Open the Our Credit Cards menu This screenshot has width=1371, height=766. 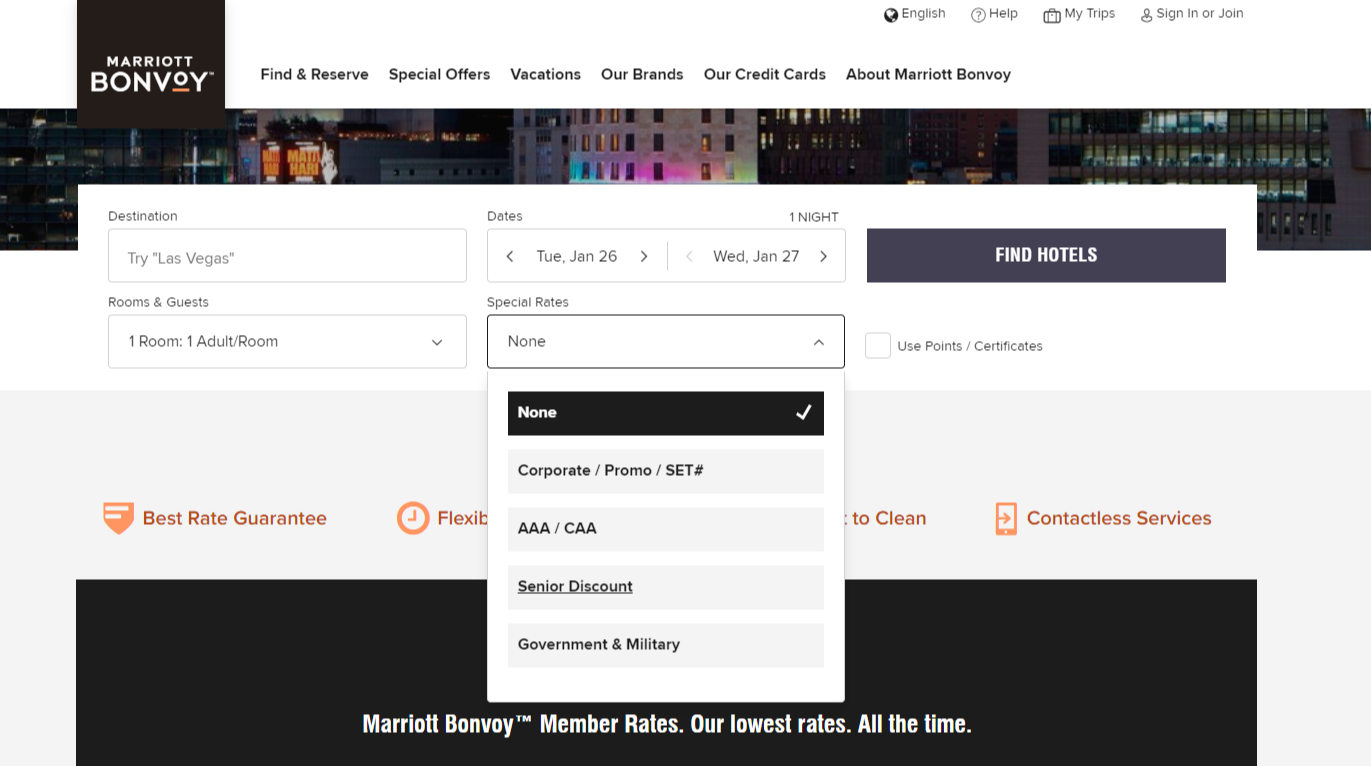coord(764,74)
